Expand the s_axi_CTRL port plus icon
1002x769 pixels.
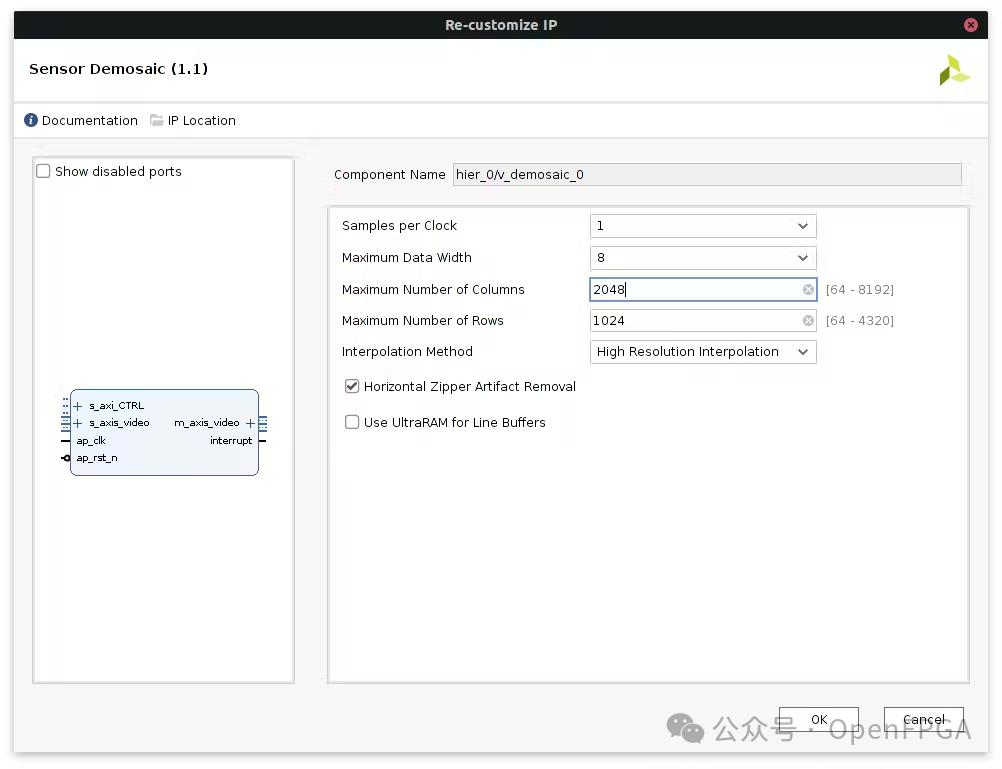click(x=78, y=406)
